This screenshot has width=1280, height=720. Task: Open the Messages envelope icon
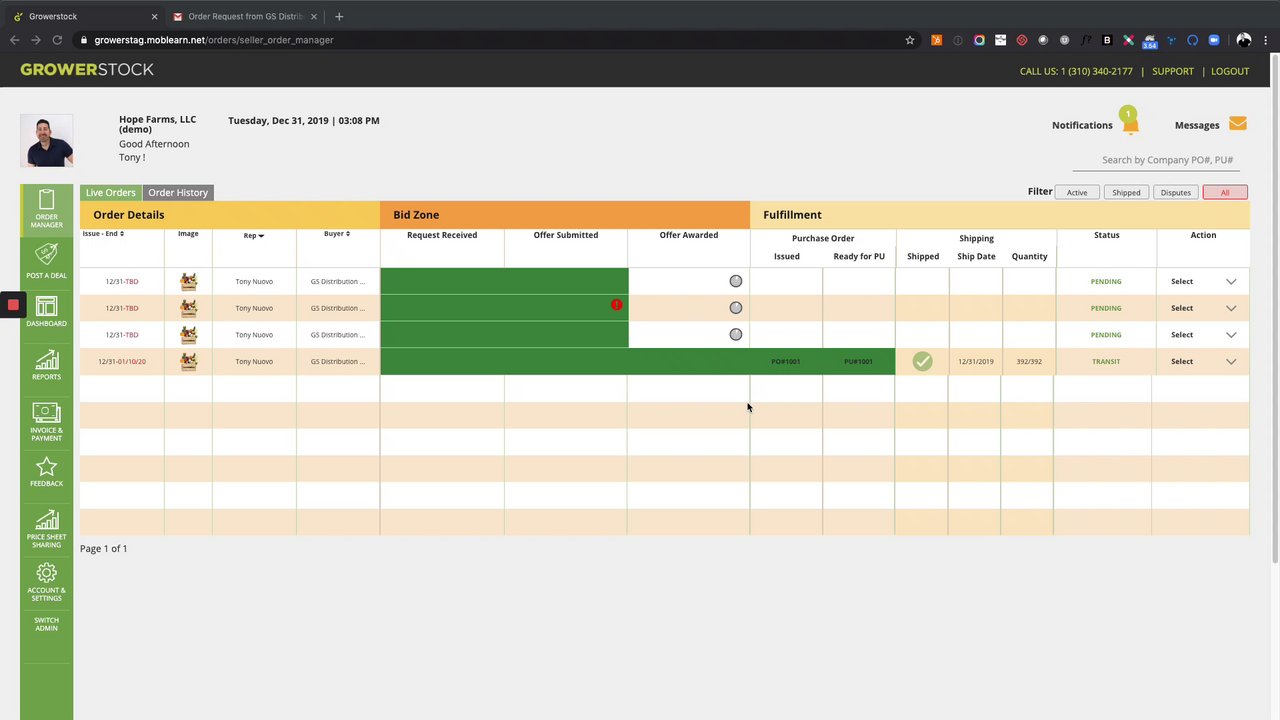[1238, 124]
